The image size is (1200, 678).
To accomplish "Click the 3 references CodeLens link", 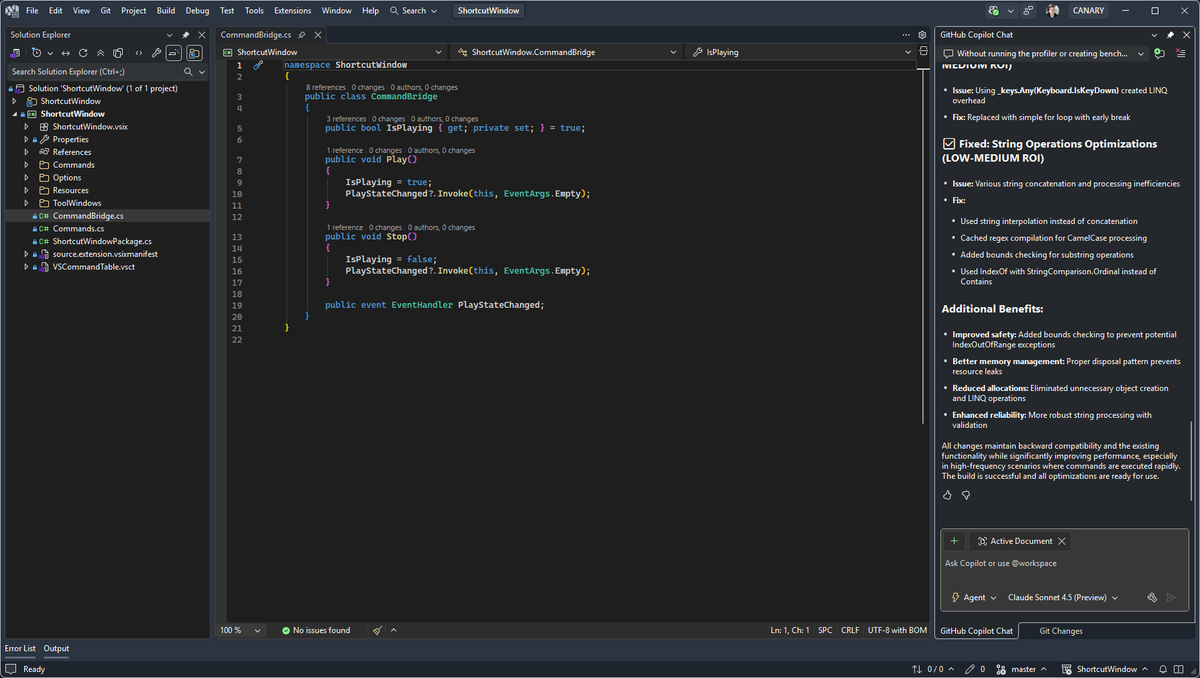I will (346, 119).
